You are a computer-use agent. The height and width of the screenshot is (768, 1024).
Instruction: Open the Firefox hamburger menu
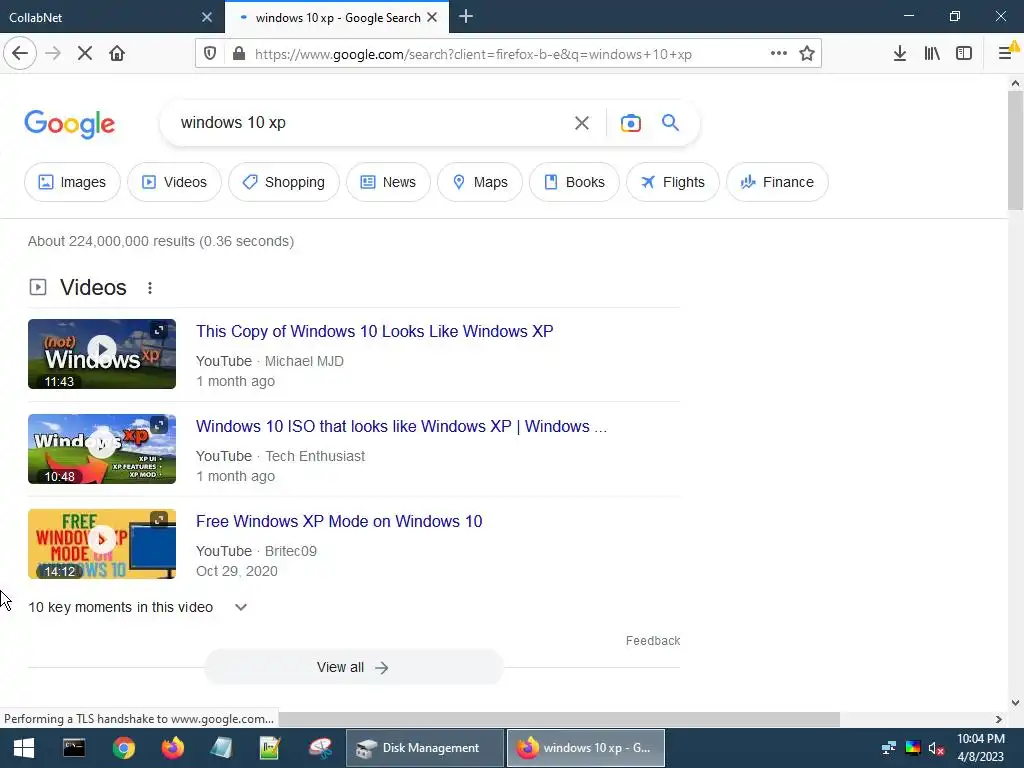coord(1006,54)
